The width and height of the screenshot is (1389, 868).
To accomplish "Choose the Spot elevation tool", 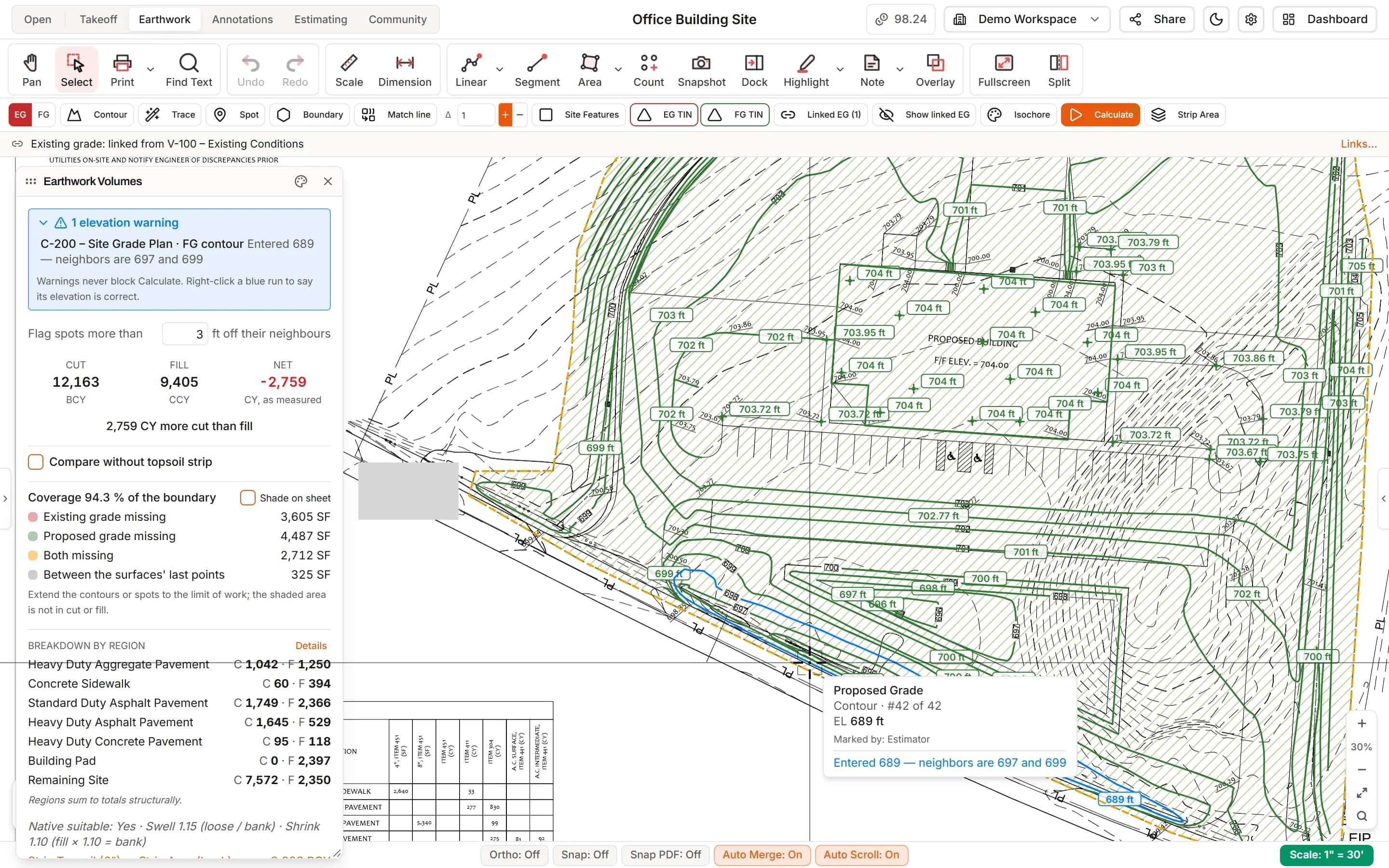I will 236,115.
